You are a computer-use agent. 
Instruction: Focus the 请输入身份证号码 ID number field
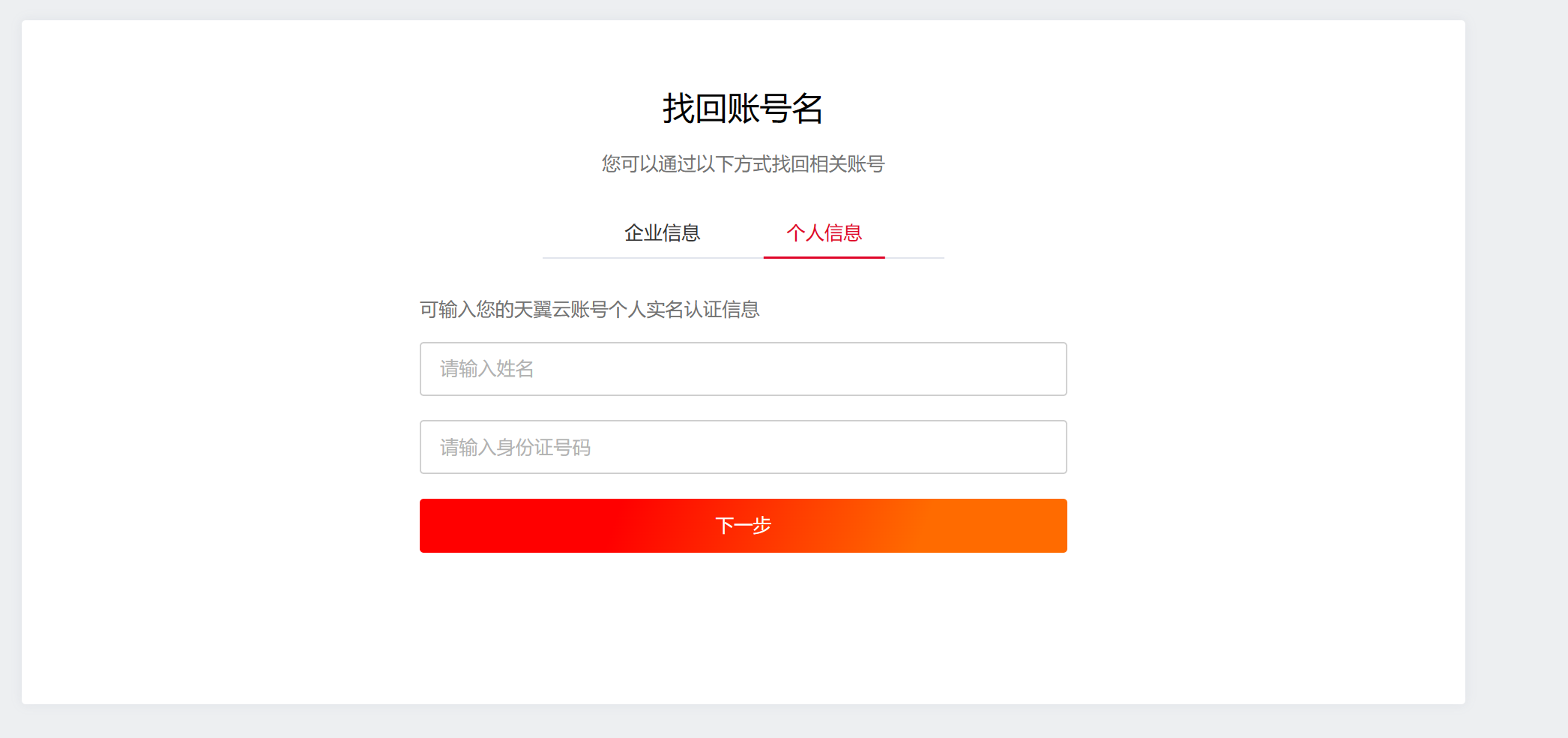coord(743,447)
